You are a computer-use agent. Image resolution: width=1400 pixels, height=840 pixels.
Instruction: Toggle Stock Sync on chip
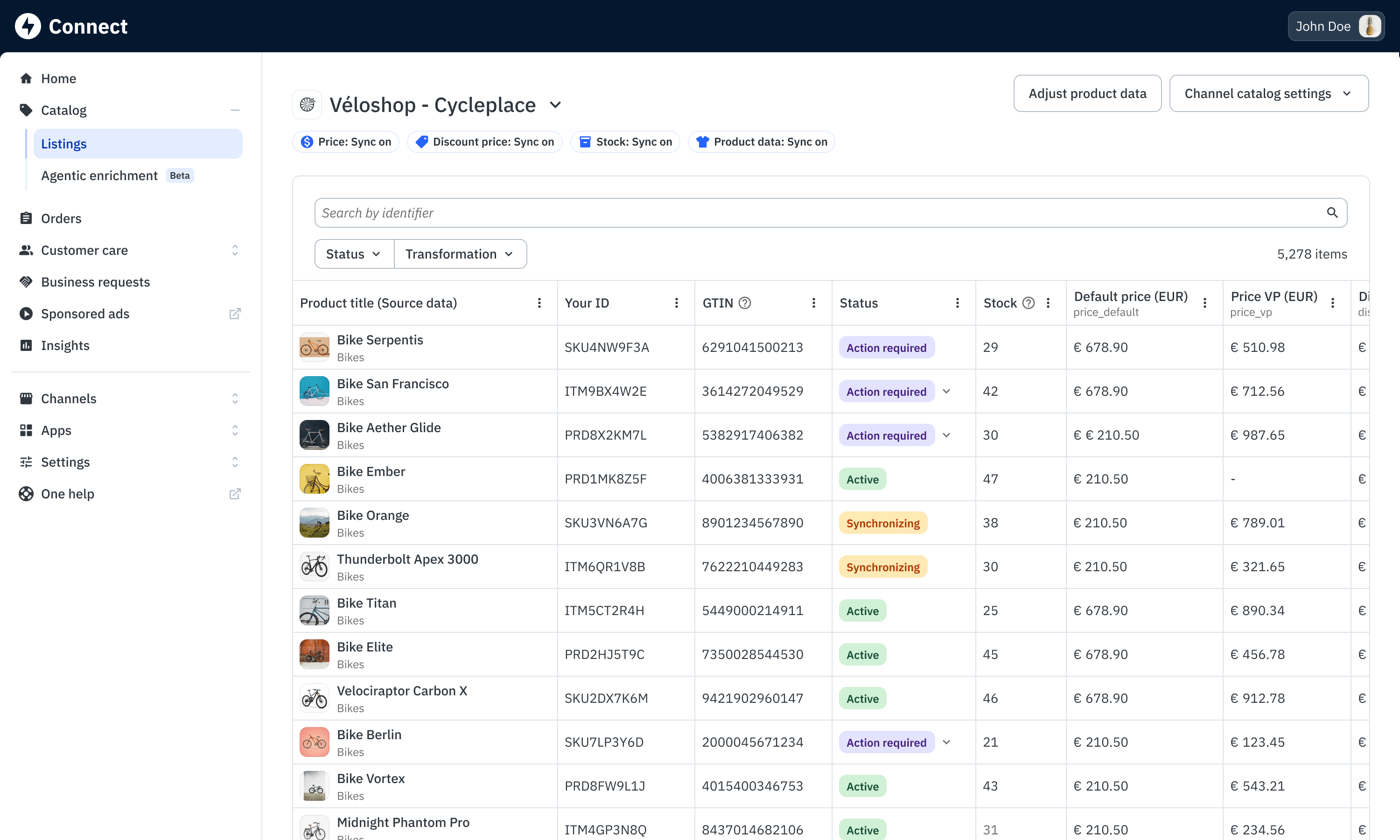coord(625,141)
